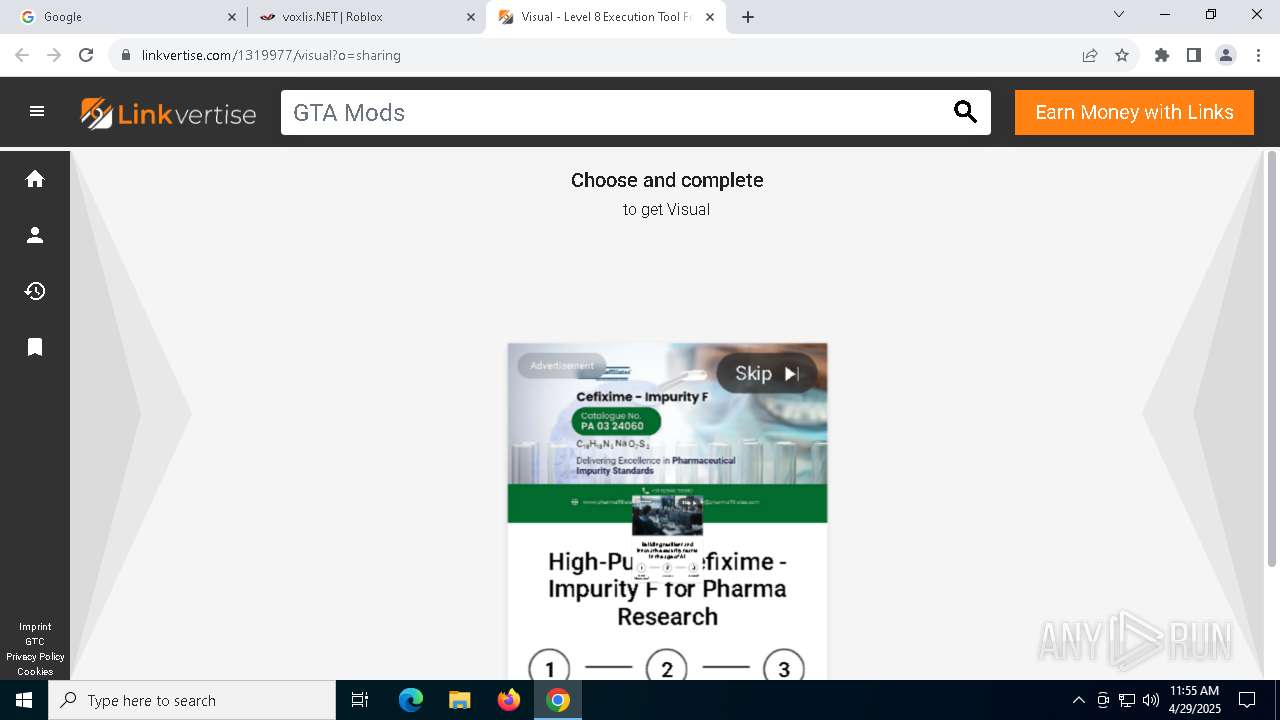The height and width of the screenshot is (720, 1280).
Task: Open the Chrome three-dot menu
Action: [1257, 55]
